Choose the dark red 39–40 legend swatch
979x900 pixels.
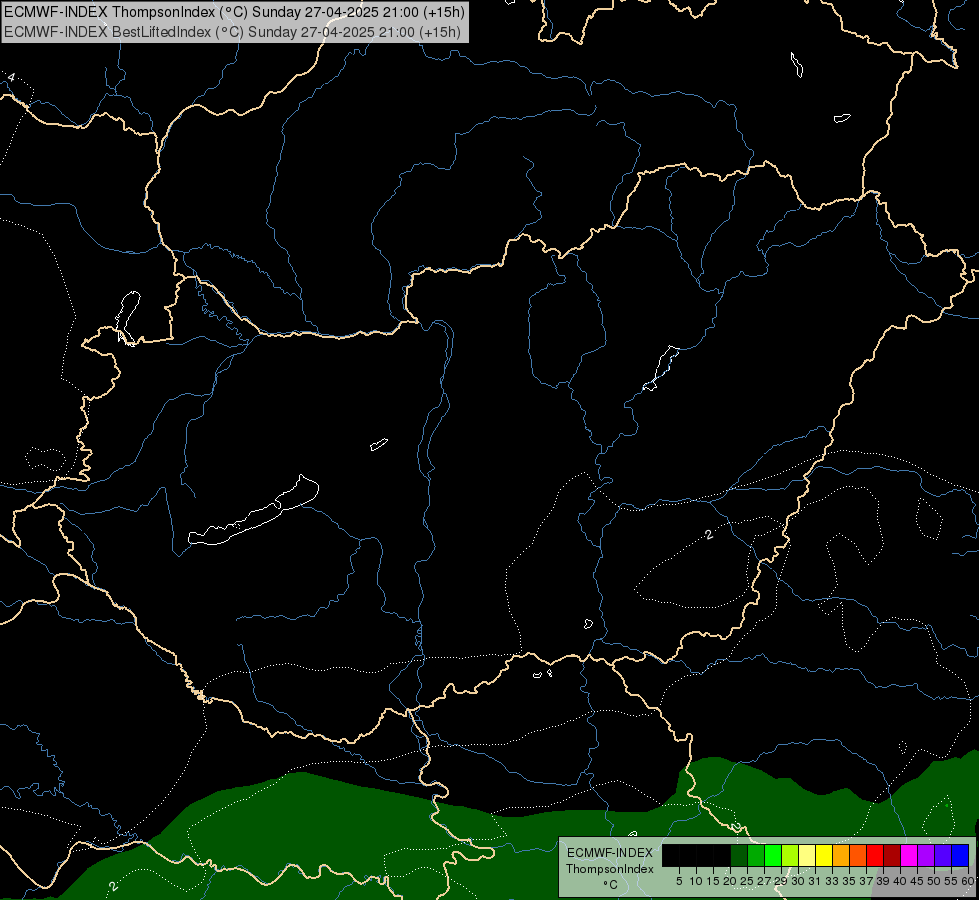(892, 855)
